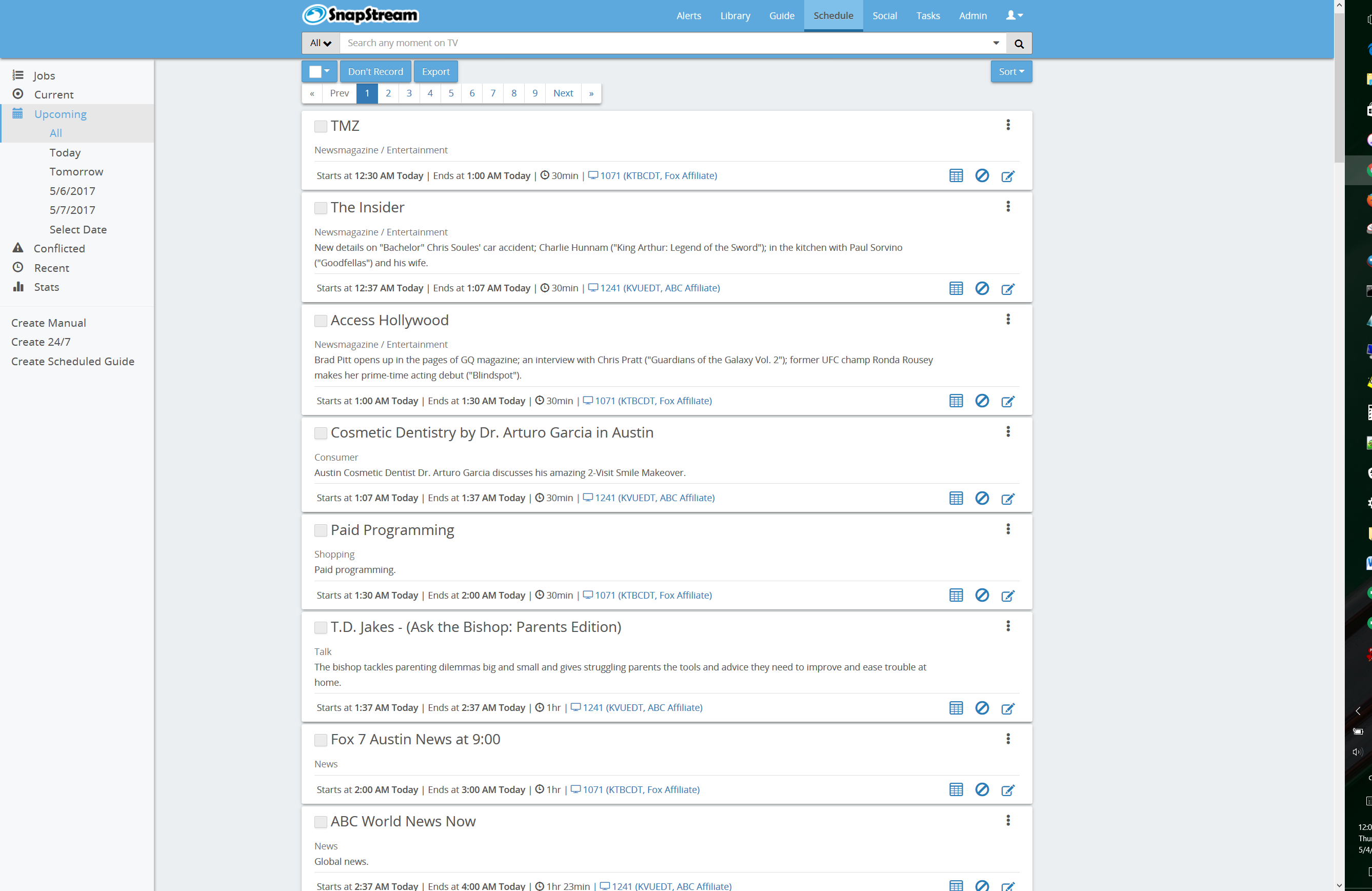
Task: Open more options menu for The Insider
Action: click(1008, 207)
